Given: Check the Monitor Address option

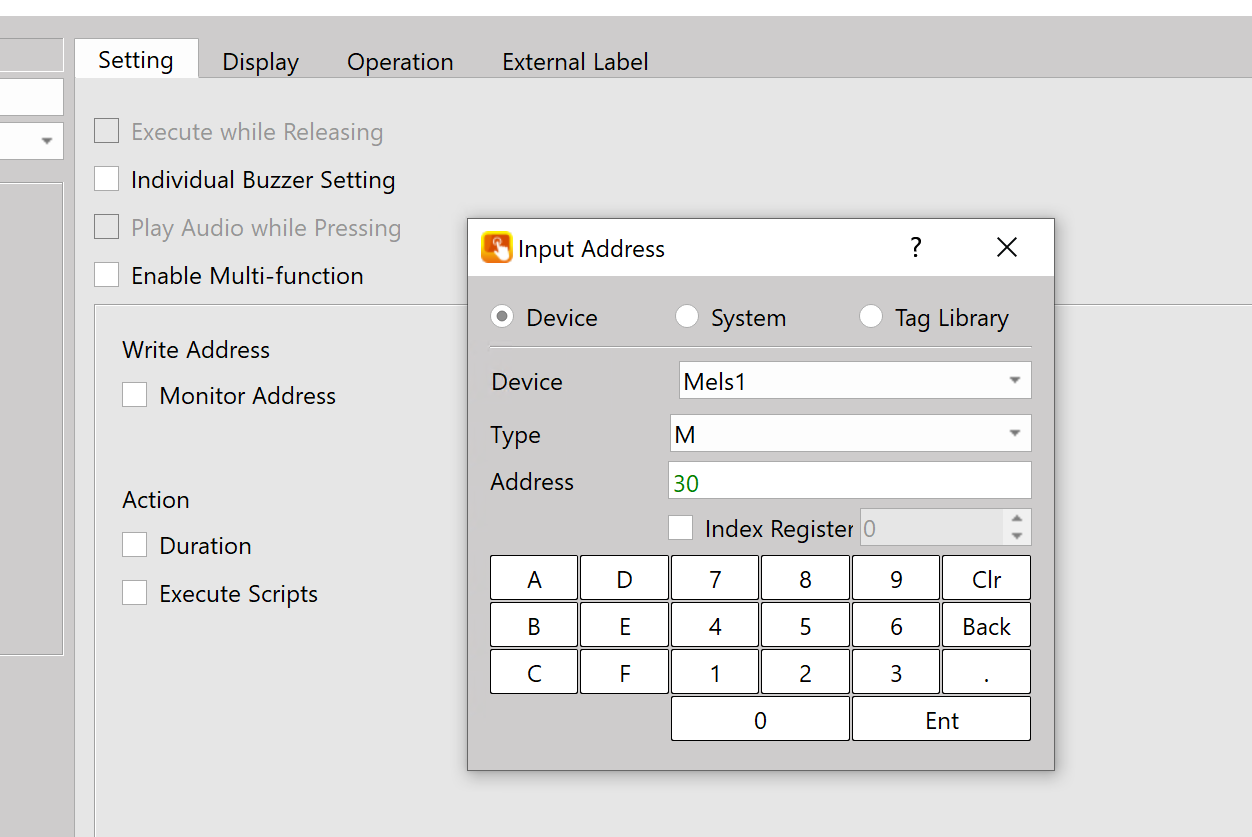Looking at the screenshot, I should click(135, 396).
